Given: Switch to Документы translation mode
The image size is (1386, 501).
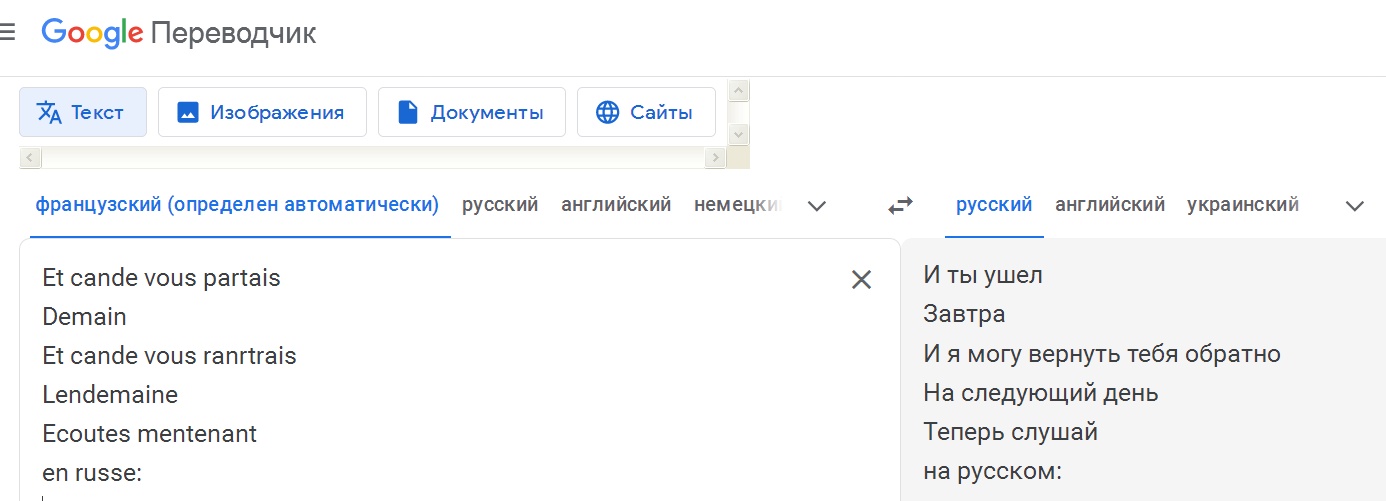Looking at the screenshot, I should pos(471,112).
